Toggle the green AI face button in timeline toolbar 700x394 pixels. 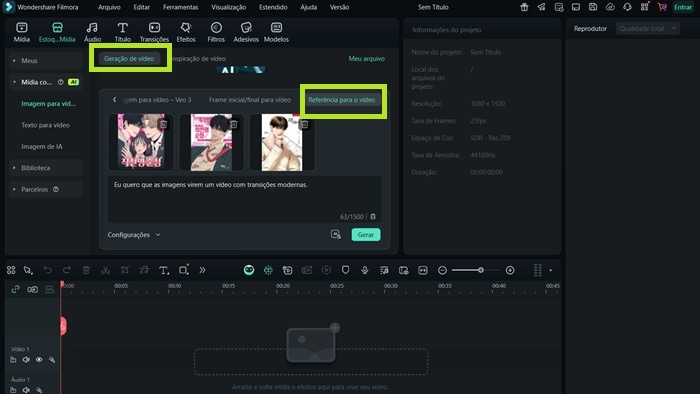(249, 270)
